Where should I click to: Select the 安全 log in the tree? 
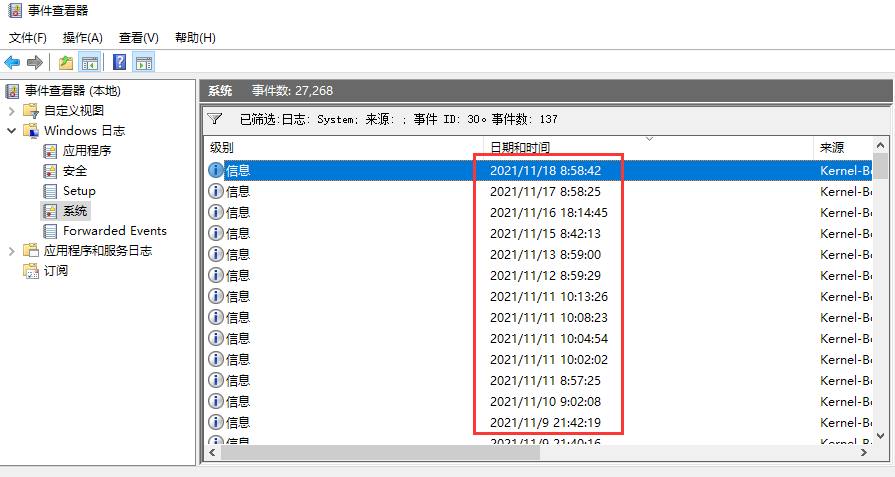tap(75, 171)
